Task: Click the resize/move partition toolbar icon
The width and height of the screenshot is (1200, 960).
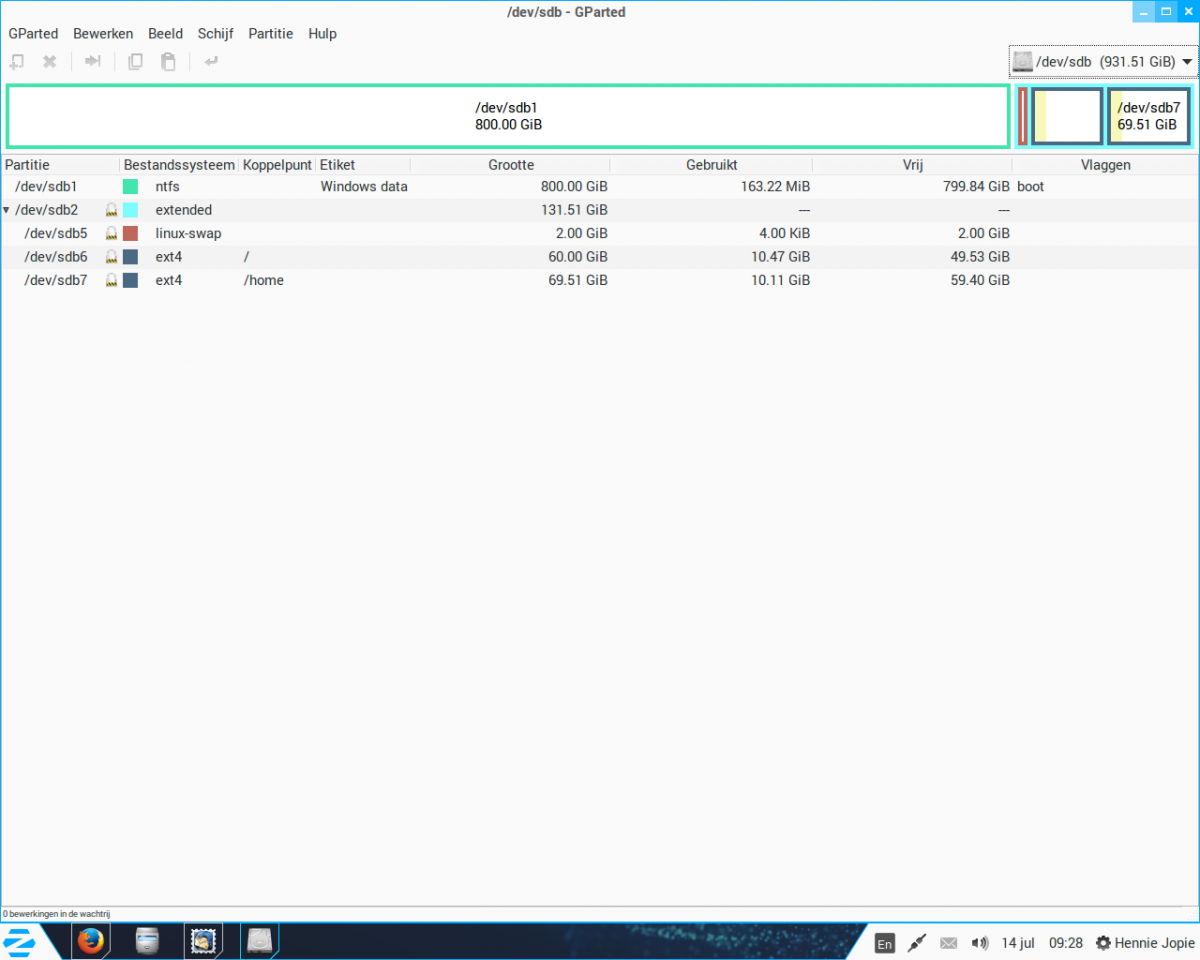Action: 92,62
